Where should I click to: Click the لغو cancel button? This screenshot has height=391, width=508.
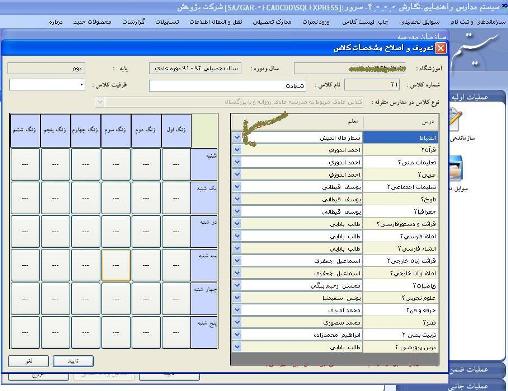tap(29, 361)
